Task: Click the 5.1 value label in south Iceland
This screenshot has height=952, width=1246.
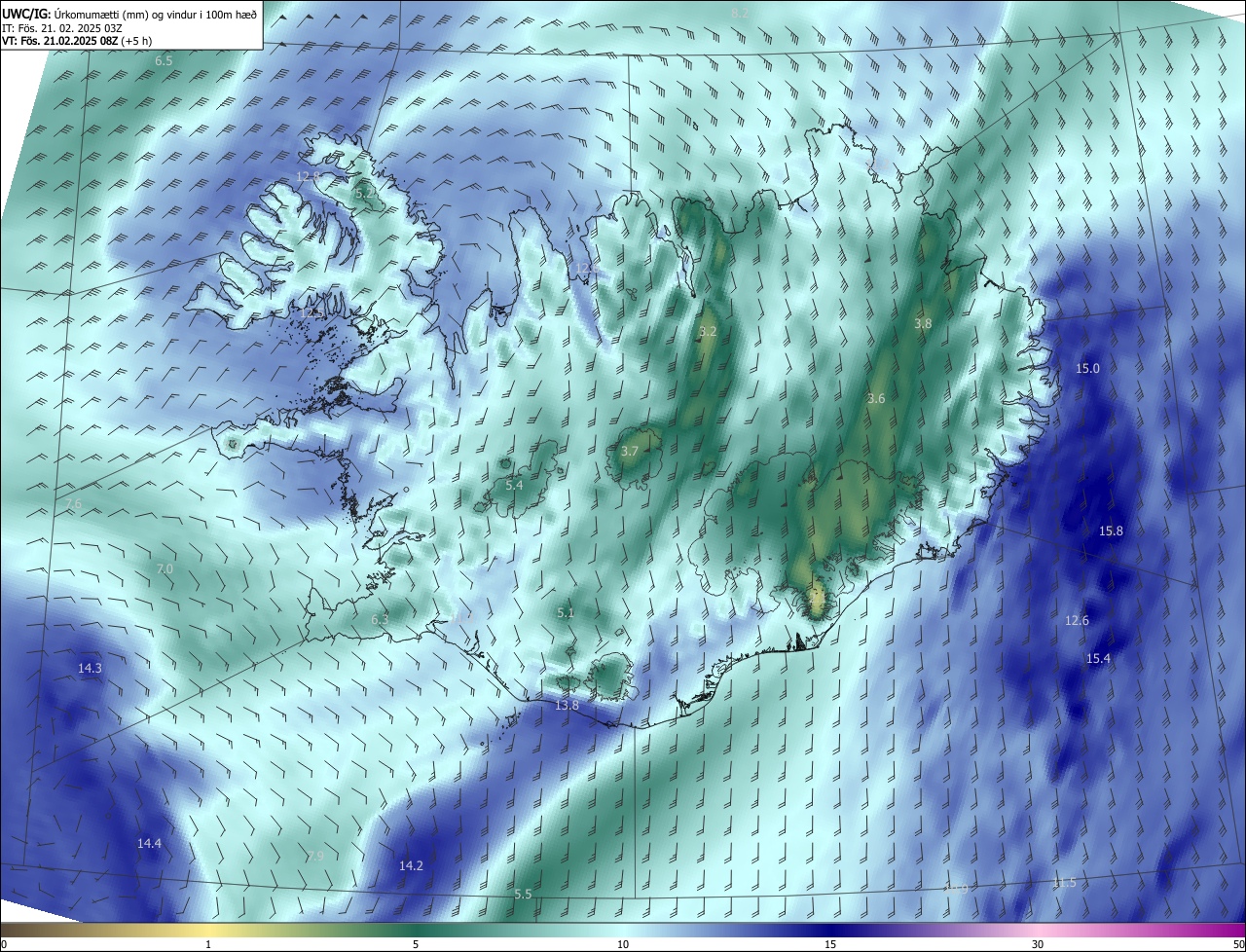Action: coord(566,612)
